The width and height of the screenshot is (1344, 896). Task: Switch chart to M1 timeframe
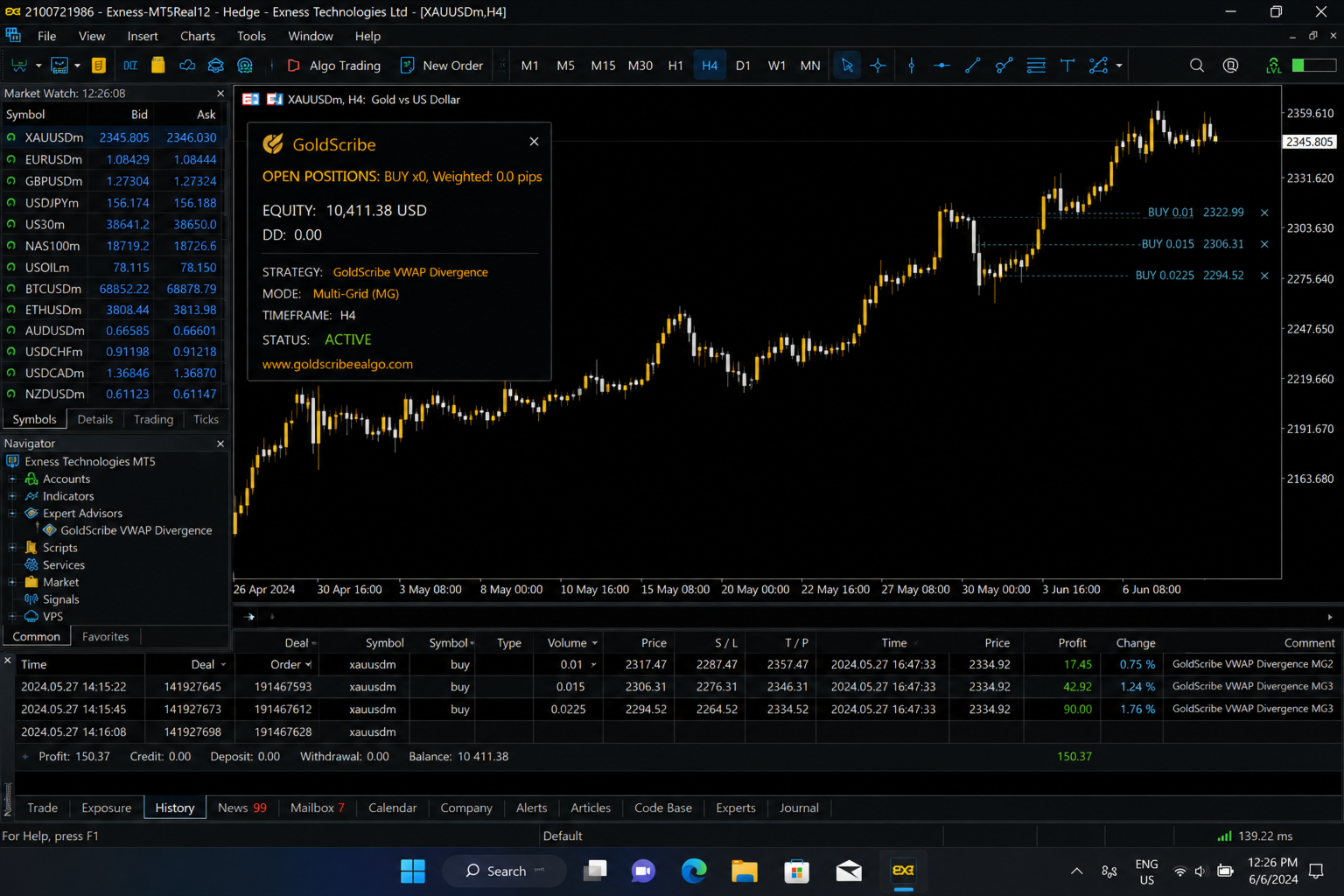point(529,66)
